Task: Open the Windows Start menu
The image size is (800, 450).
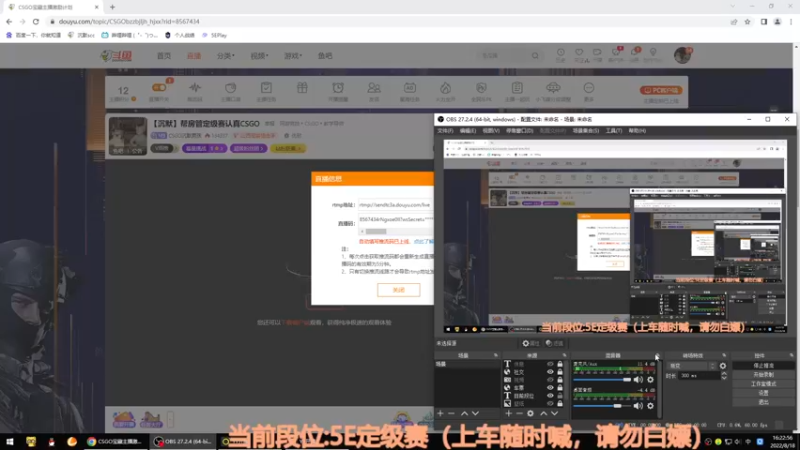Action: click(x=10, y=441)
